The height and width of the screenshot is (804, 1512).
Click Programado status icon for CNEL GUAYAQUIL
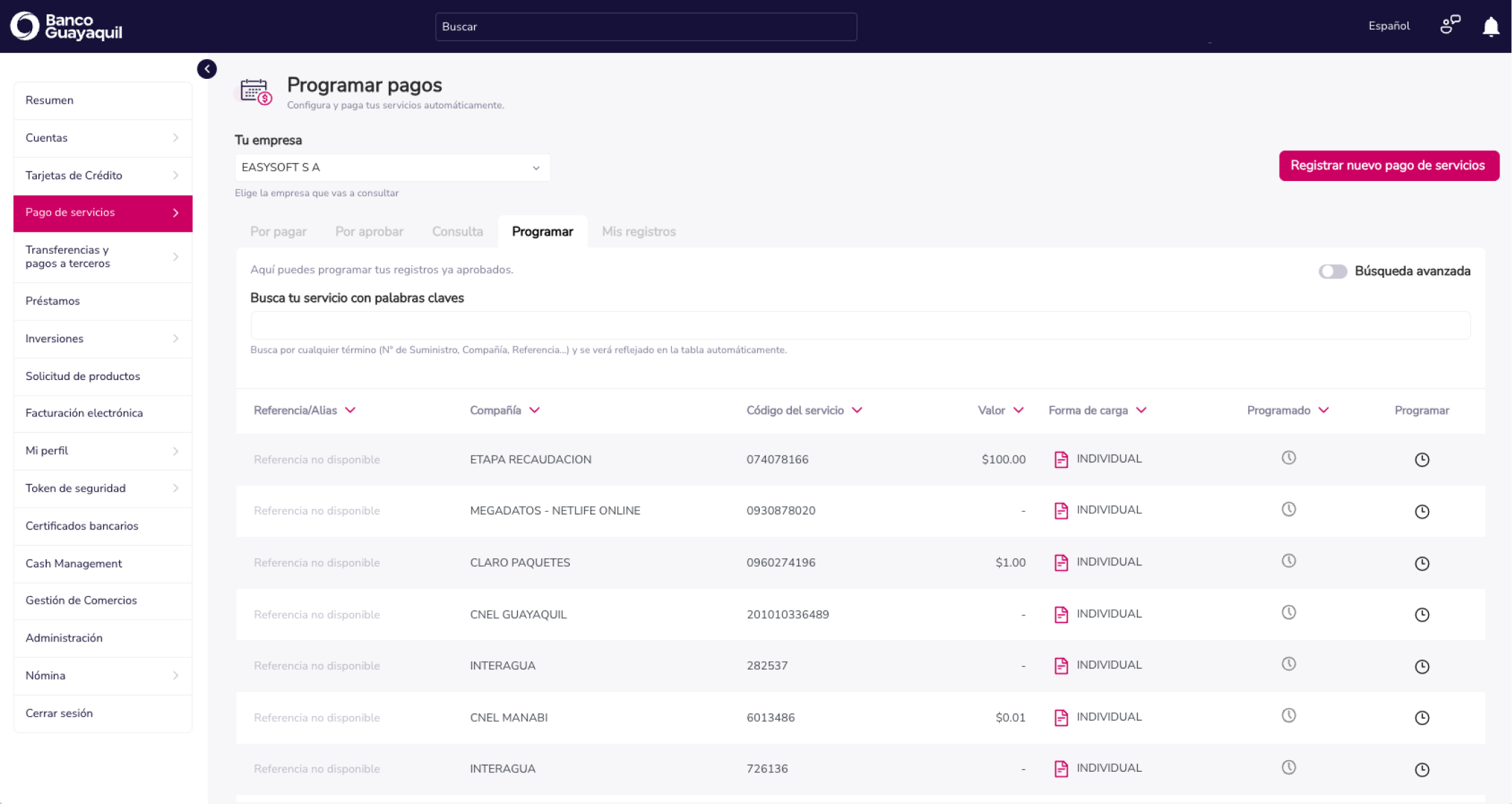pyautogui.click(x=1288, y=612)
